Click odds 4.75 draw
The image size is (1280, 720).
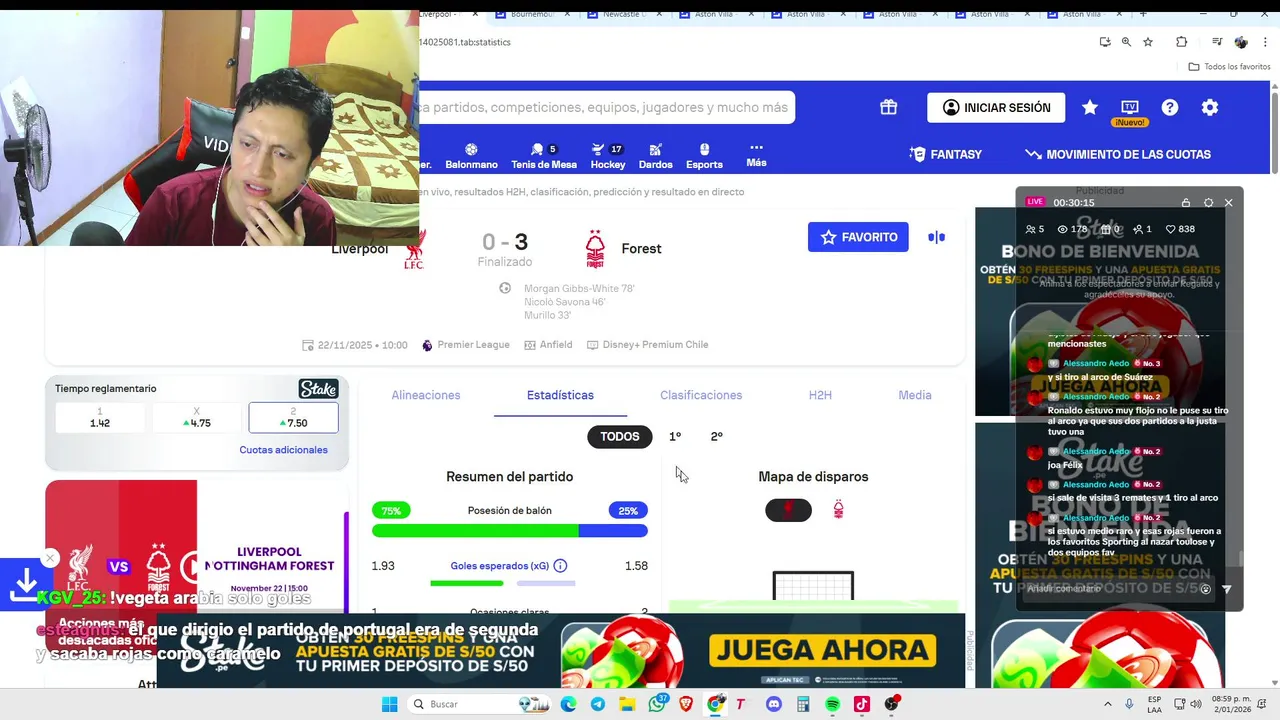point(196,418)
